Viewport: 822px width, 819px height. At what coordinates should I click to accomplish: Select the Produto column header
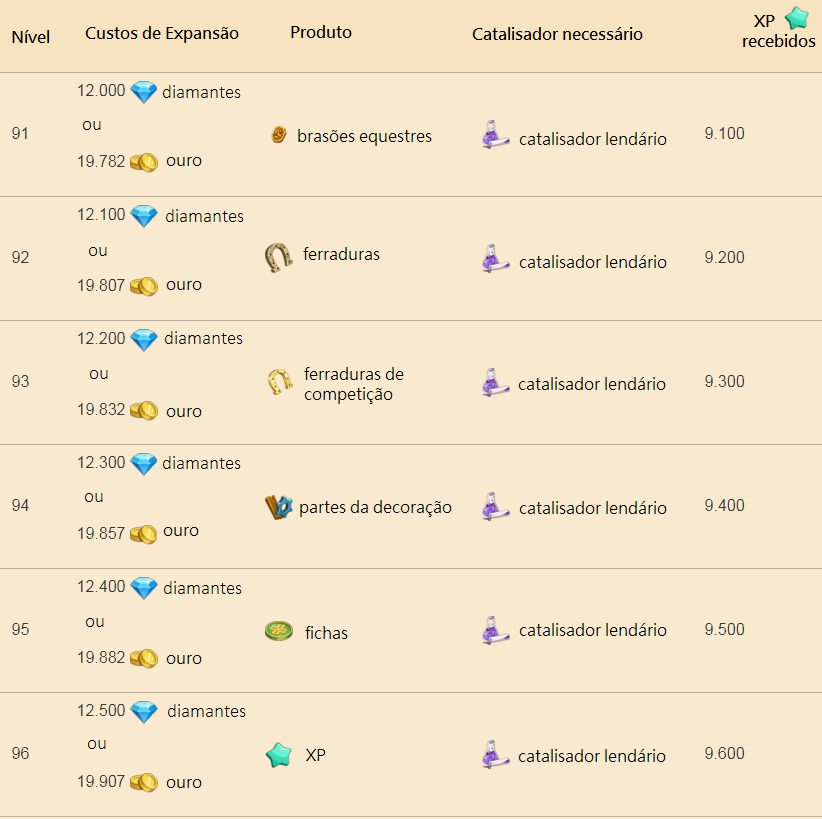click(x=321, y=33)
